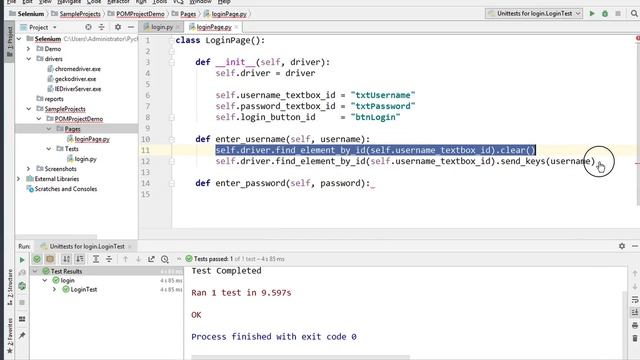Collapse the POMProjectDemo folder
This screenshot has width=640, height=360.
[39, 119]
